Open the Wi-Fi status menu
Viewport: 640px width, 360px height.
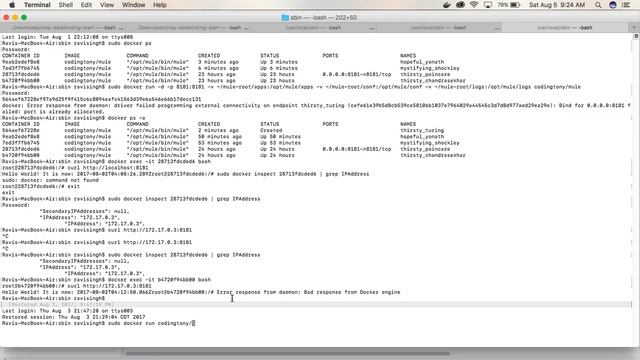coord(473,5)
